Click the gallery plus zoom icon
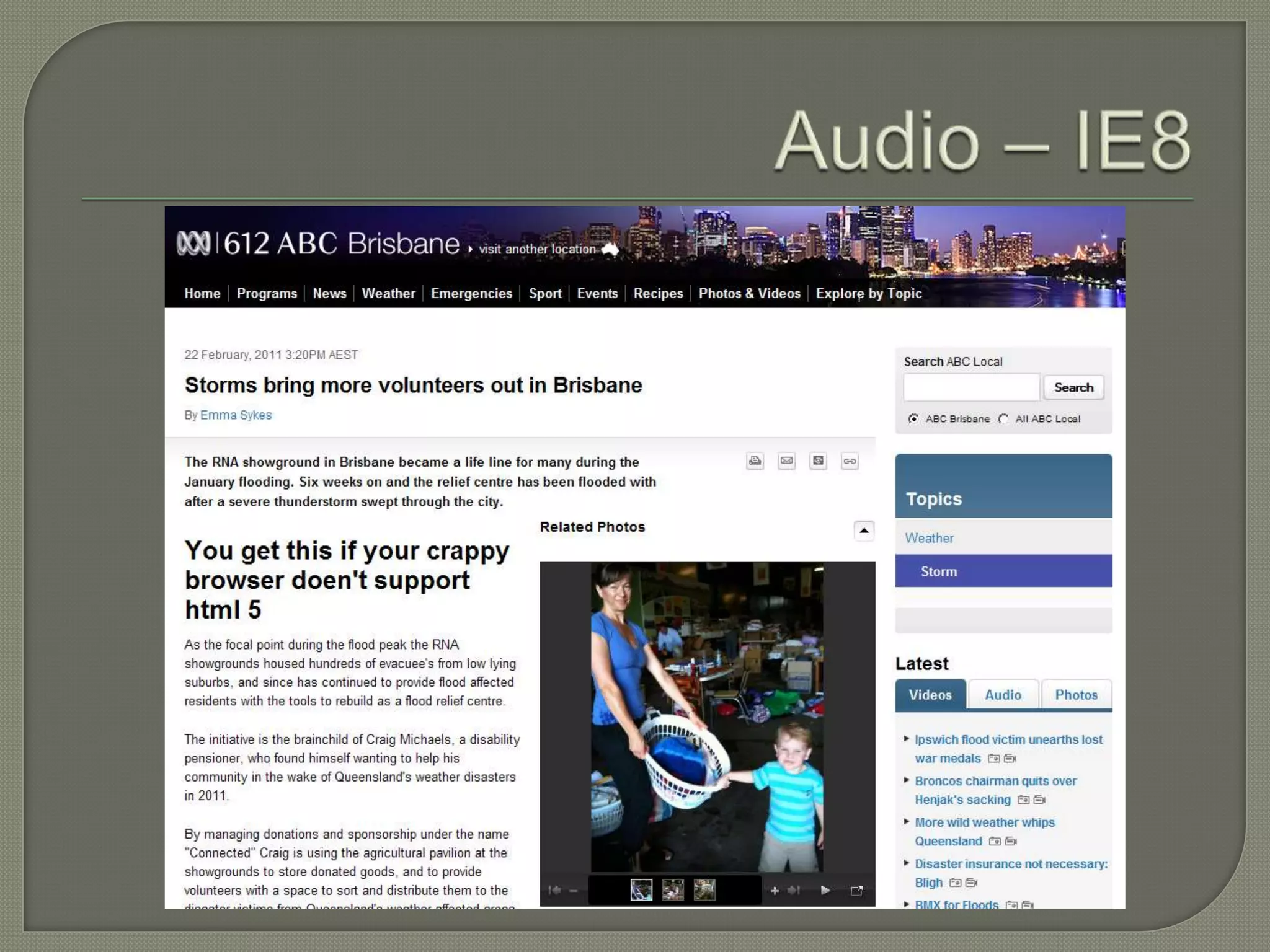1270x952 pixels. (775, 891)
